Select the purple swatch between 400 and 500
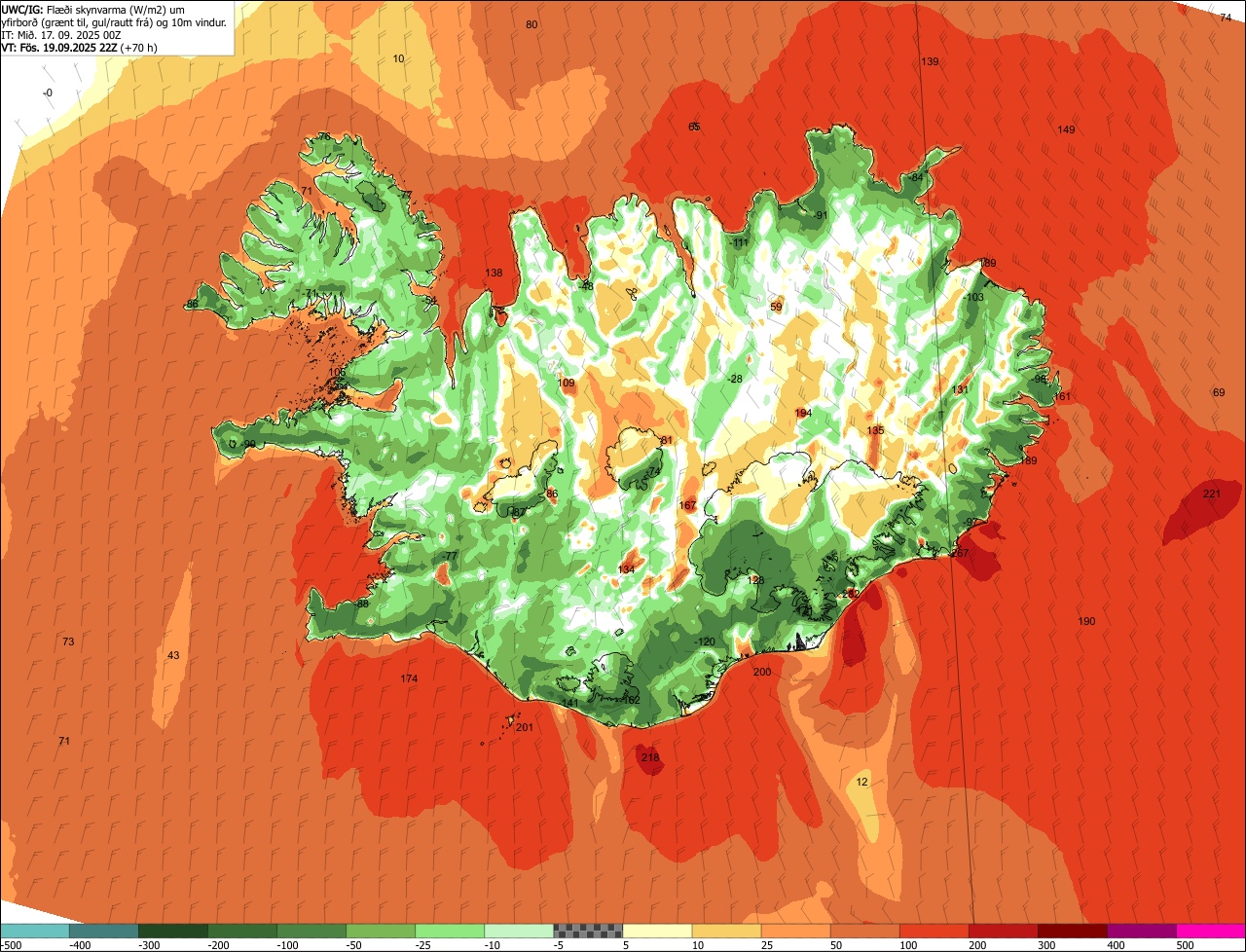The height and width of the screenshot is (952, 1246). click(1140, 931)
